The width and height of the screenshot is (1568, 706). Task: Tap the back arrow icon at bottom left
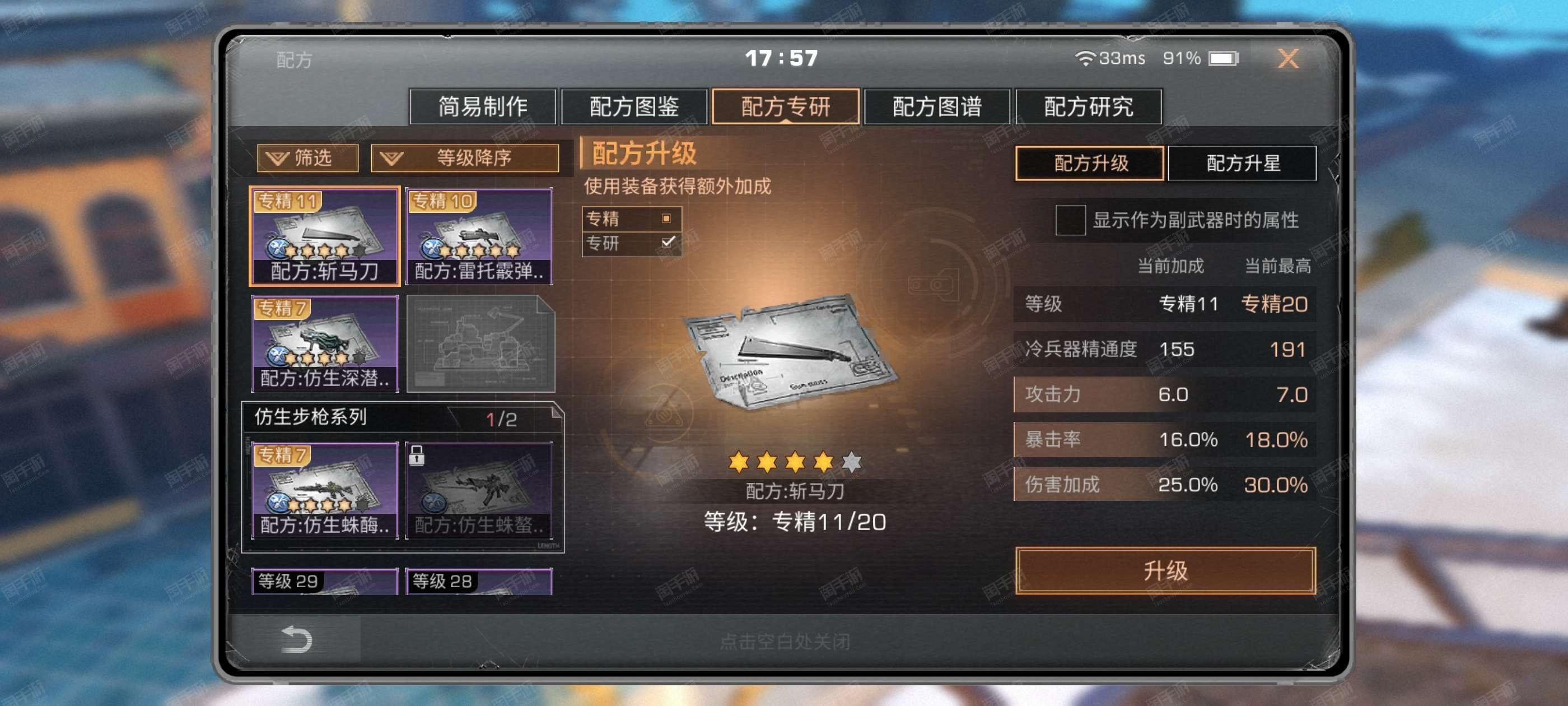coord(296,639)
